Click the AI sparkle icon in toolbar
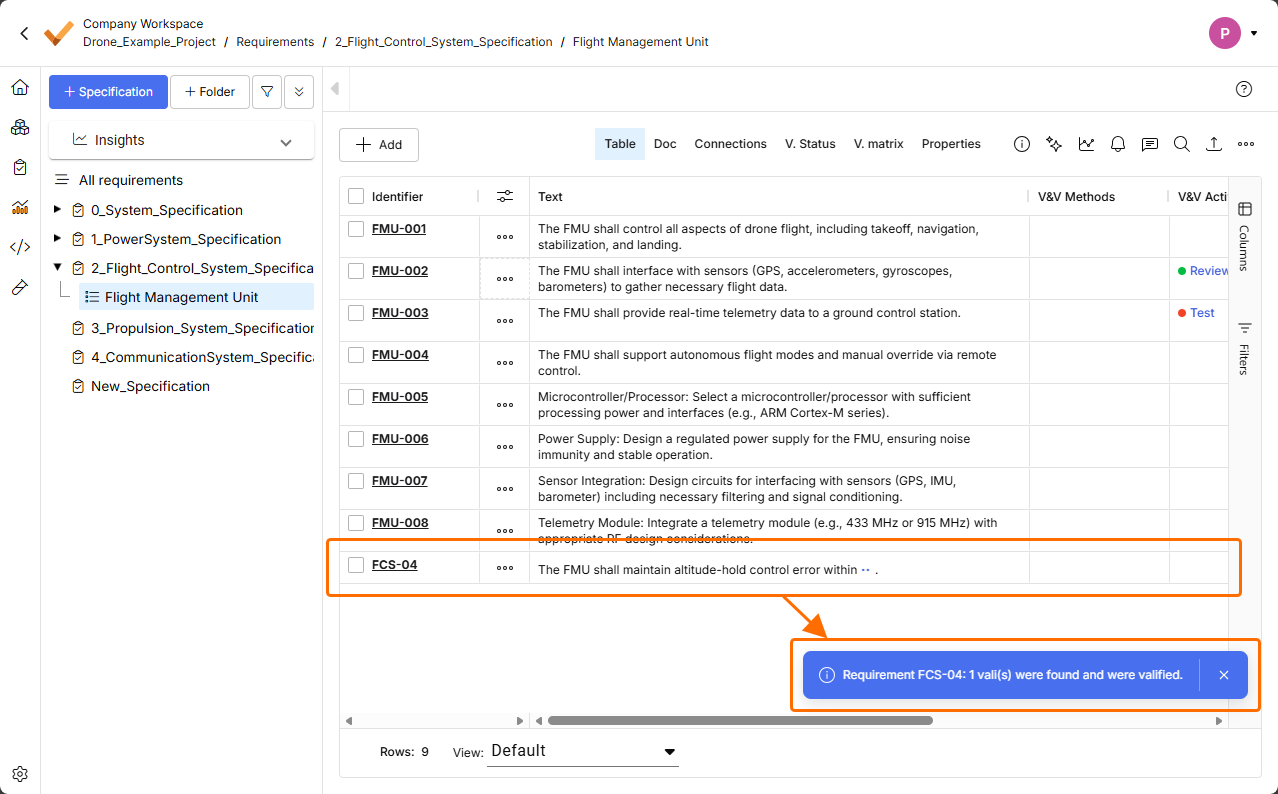This screenshot has height=794, width=1278. coord(1053,144)
